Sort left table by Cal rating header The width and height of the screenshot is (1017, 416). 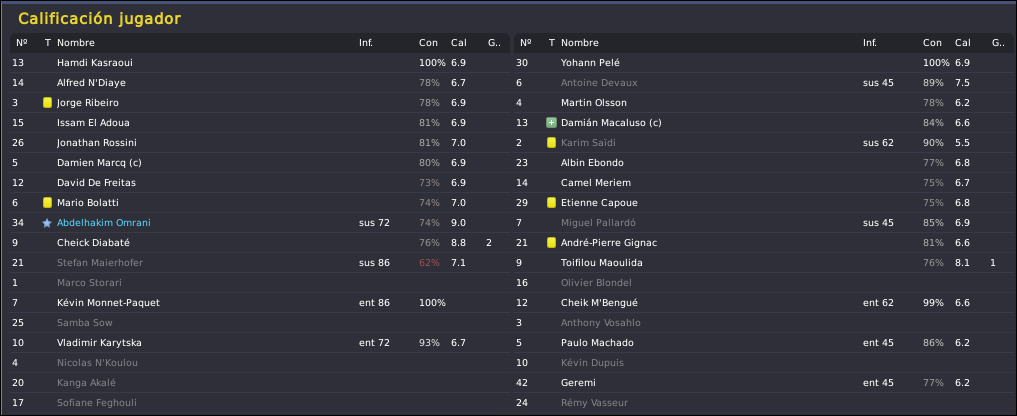tap(459, 43)
